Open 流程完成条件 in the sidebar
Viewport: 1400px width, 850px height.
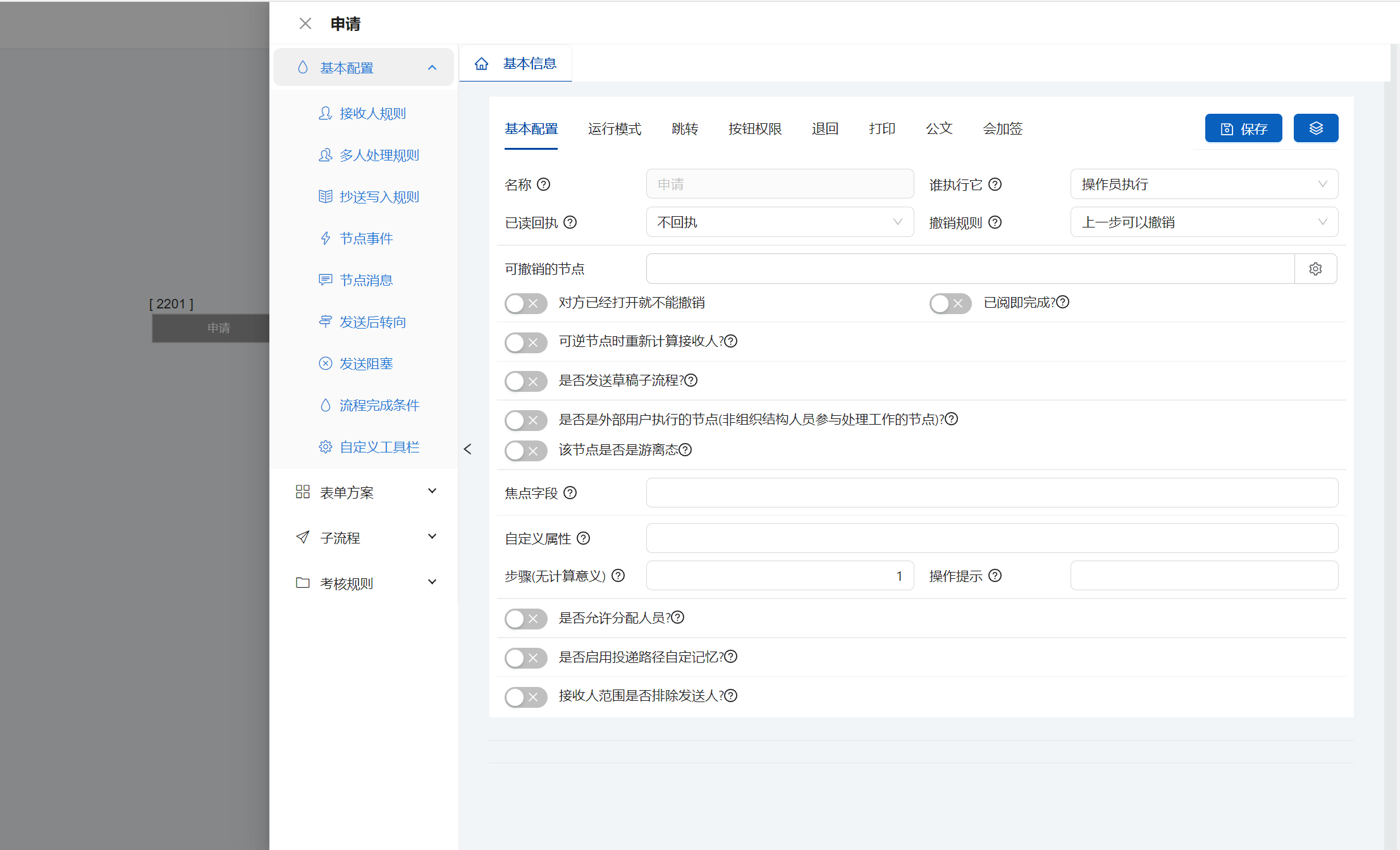click(x=369, y=405)
